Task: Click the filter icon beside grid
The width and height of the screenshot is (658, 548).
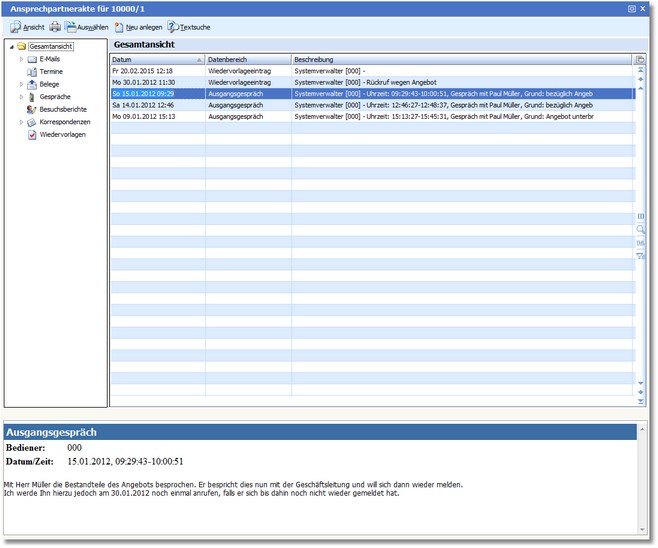Action: coord(641,255)
